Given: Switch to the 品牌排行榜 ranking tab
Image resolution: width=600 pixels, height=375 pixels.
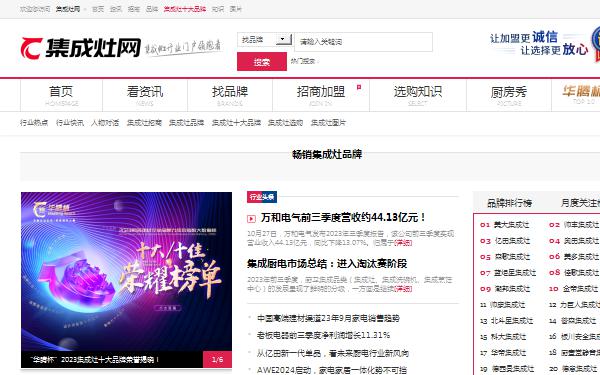Looking at the screenshot, I should [509, 203].
